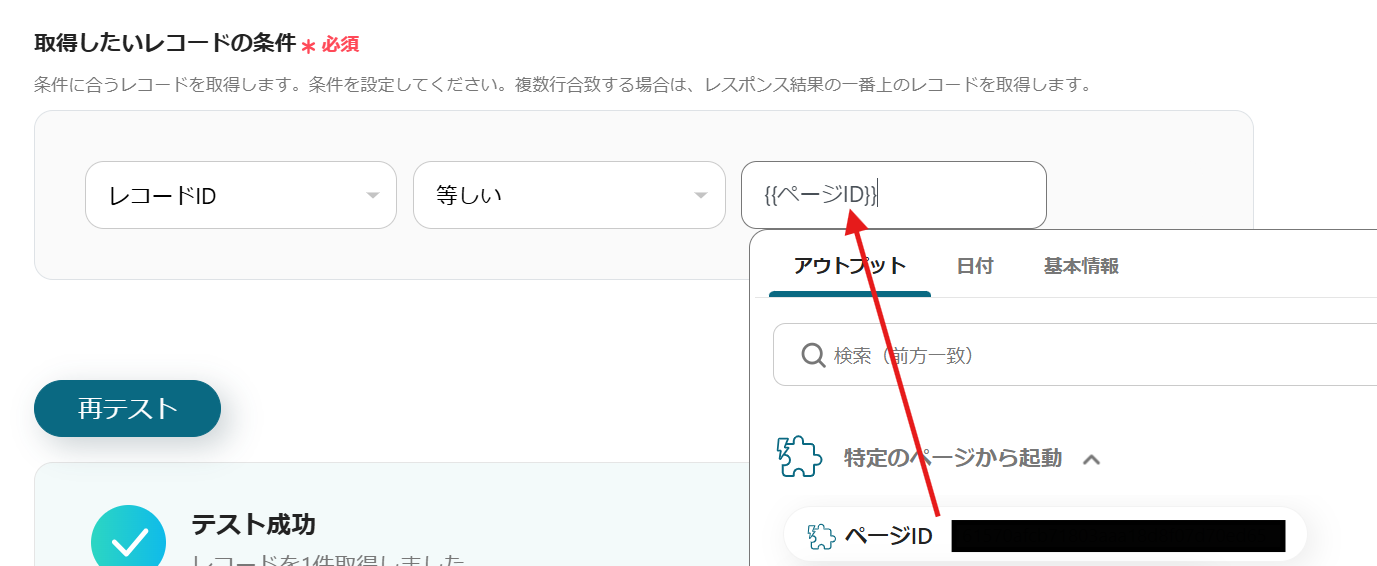1377x566 pixels.
Task: Focus the {{ページID}} value input field
Action: (894, 195)
